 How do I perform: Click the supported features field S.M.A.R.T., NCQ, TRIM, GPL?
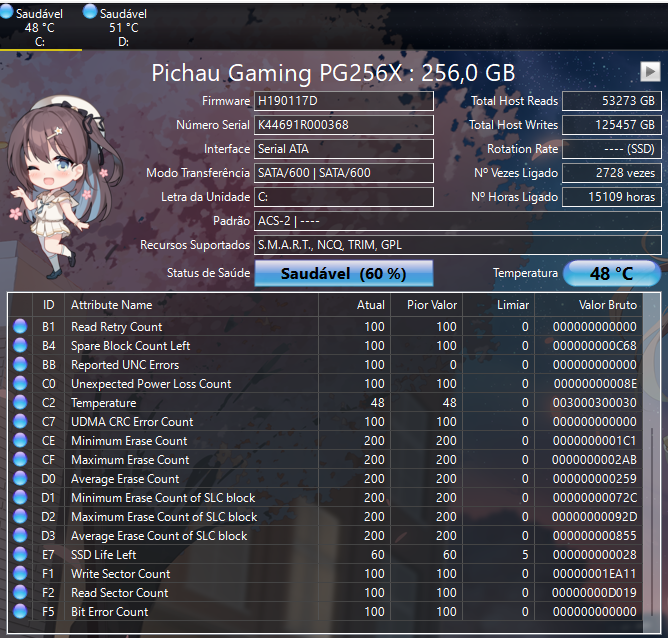458,245
